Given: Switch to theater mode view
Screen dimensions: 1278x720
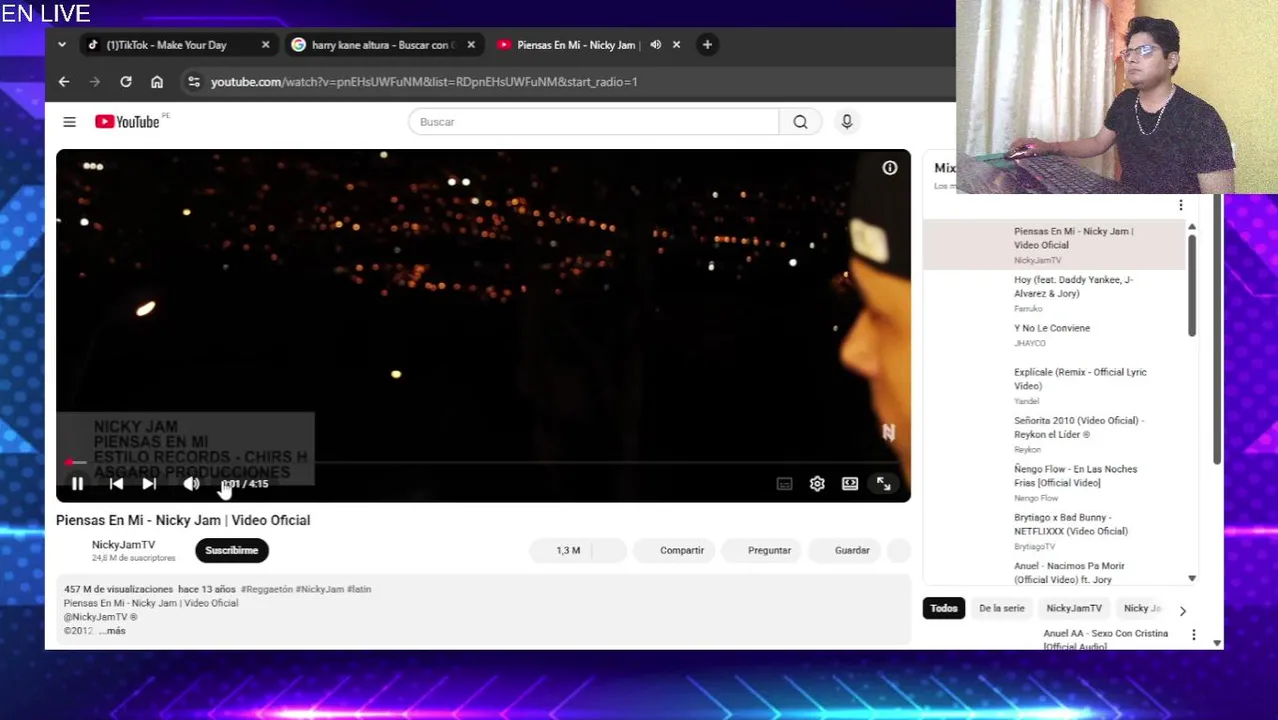Looking at the screenshot, I should coord(850,484).
